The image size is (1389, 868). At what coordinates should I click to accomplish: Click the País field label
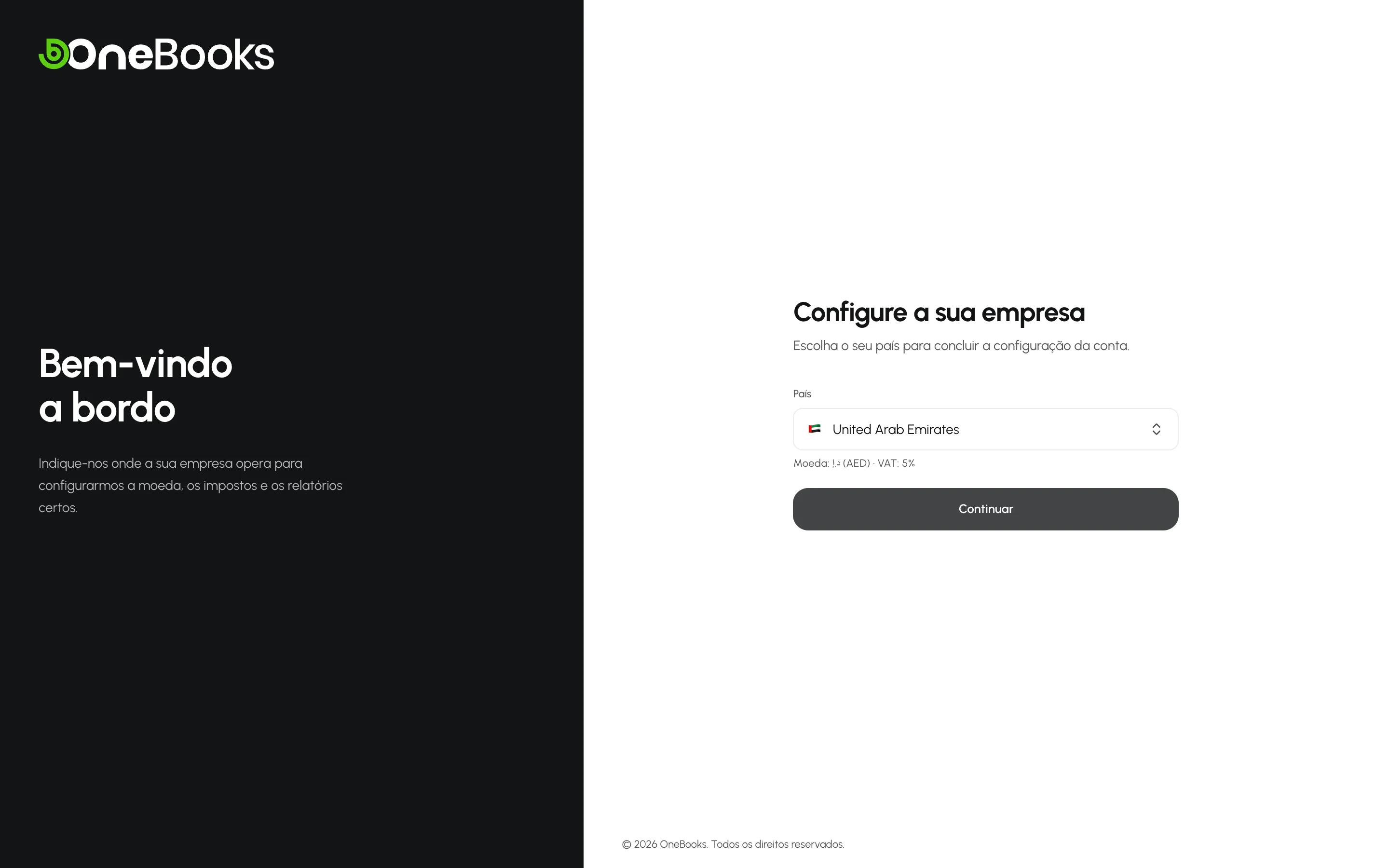coord(802,394)
